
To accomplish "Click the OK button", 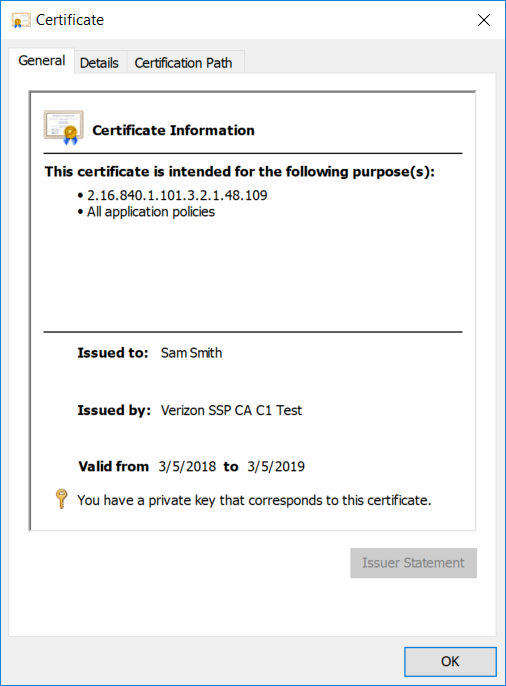I will [x=450, y=661].
